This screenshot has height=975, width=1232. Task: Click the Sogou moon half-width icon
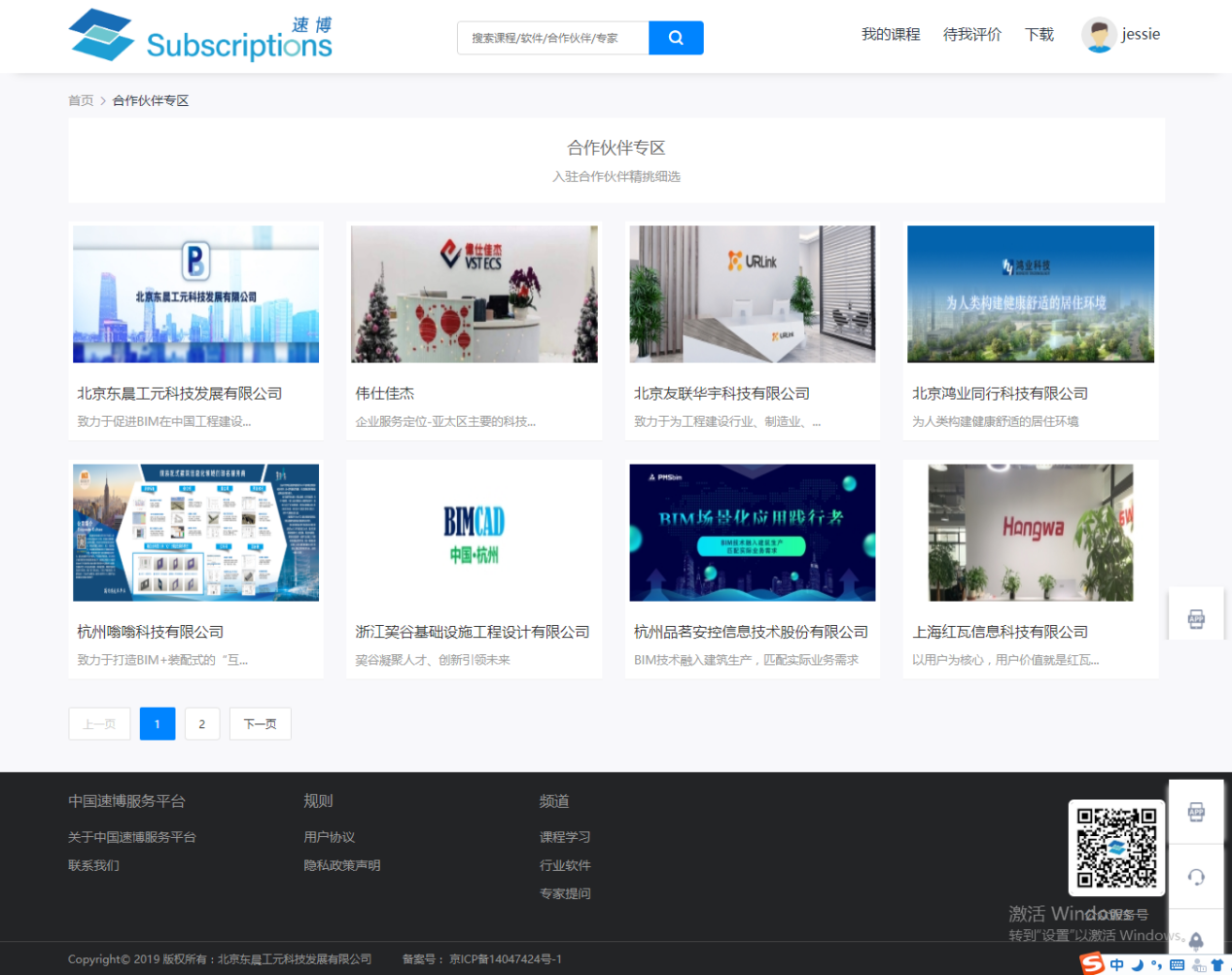pyautogui.click(x=1137, y=965)
